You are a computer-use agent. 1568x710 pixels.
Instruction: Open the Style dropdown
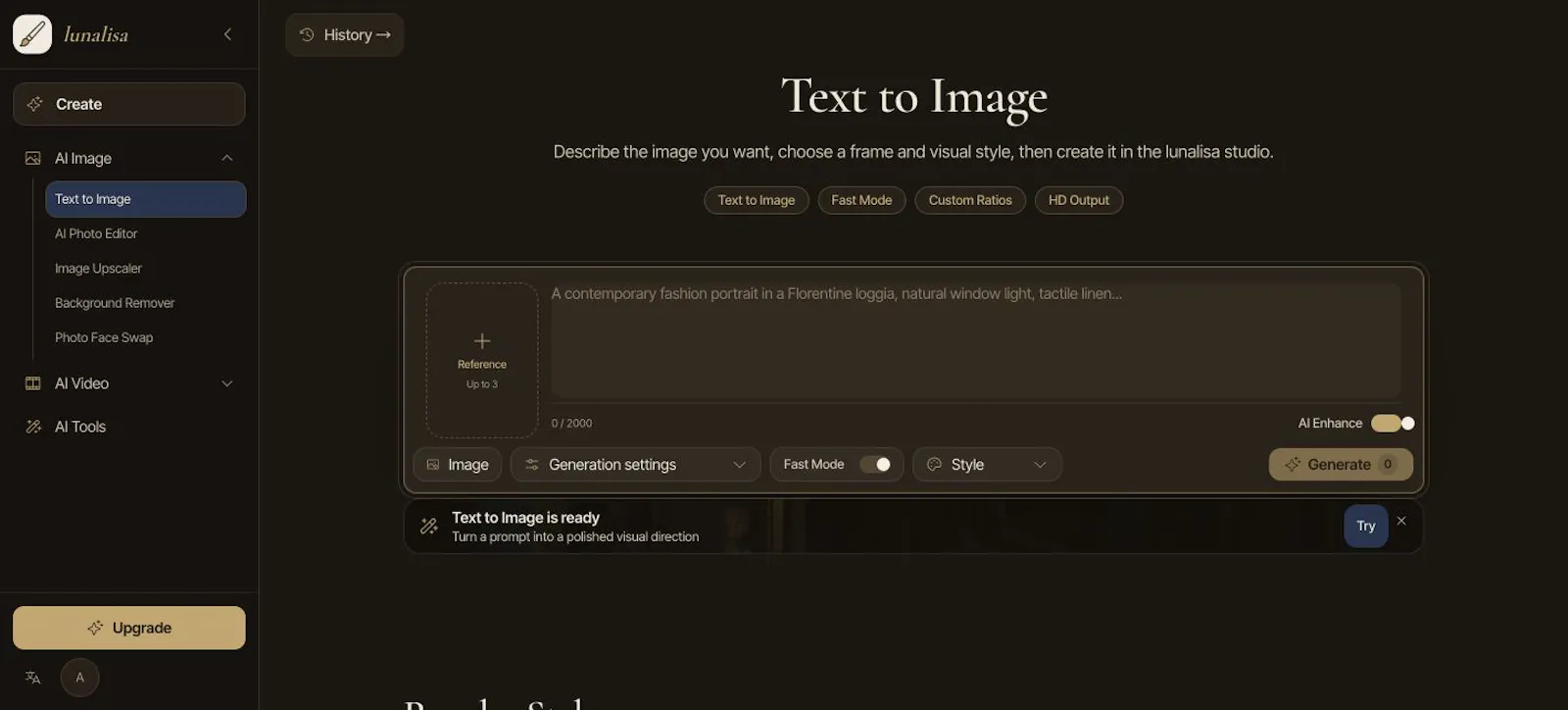(987, 465)
